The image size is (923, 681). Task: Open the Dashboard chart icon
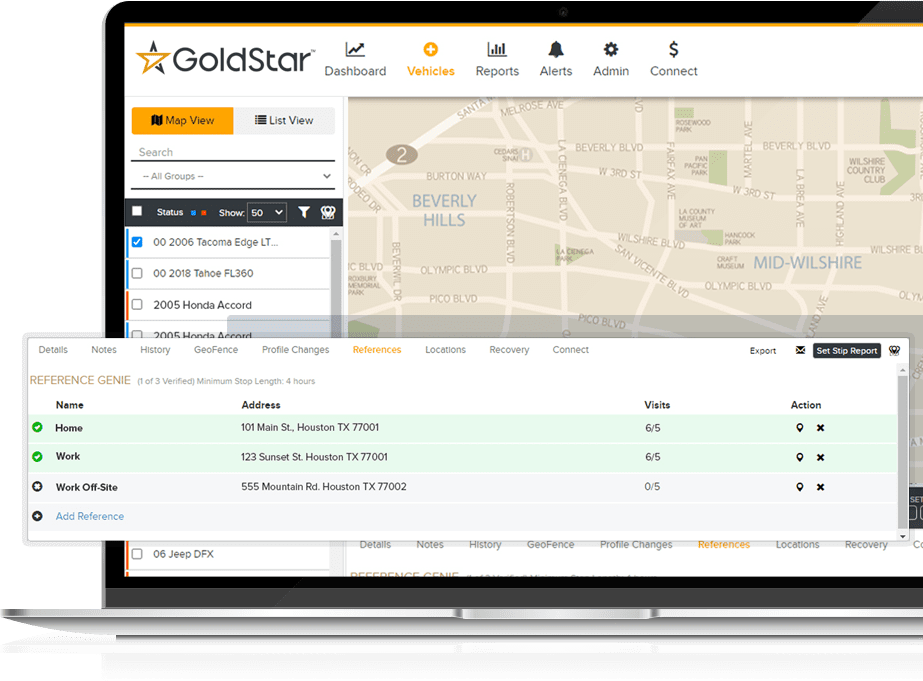coord(355,50)
